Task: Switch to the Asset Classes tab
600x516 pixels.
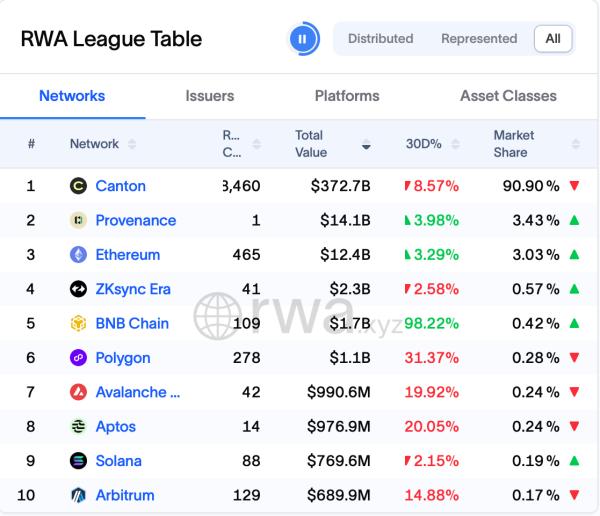Action: point(508,96)
